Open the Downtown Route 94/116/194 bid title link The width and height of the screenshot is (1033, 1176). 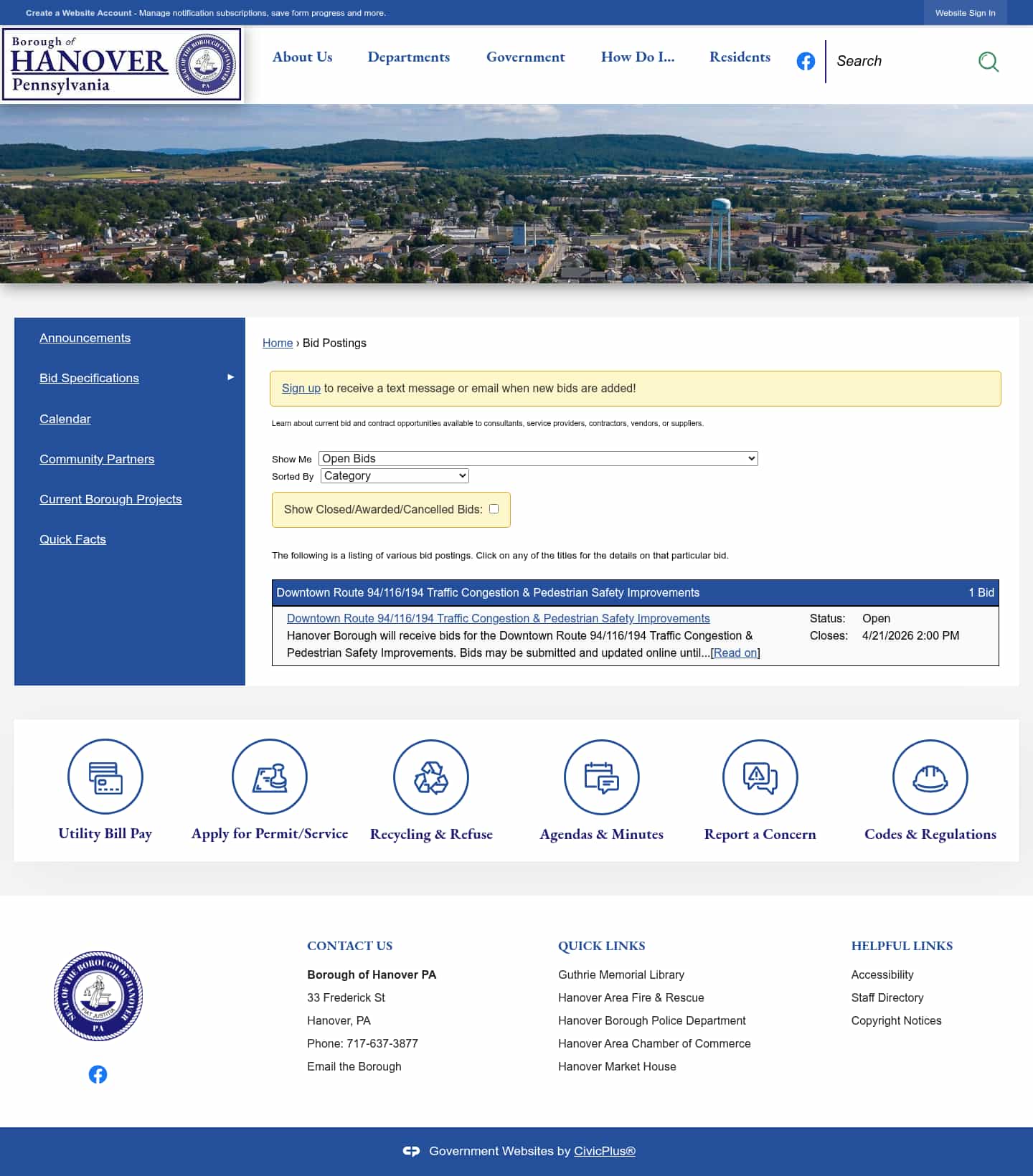[499, 618]
